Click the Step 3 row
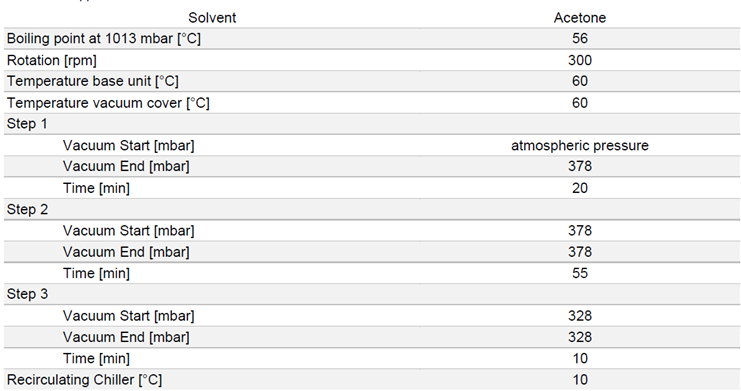Image resolution: width=741 pixels, height=391 pixels. (372, 294)
